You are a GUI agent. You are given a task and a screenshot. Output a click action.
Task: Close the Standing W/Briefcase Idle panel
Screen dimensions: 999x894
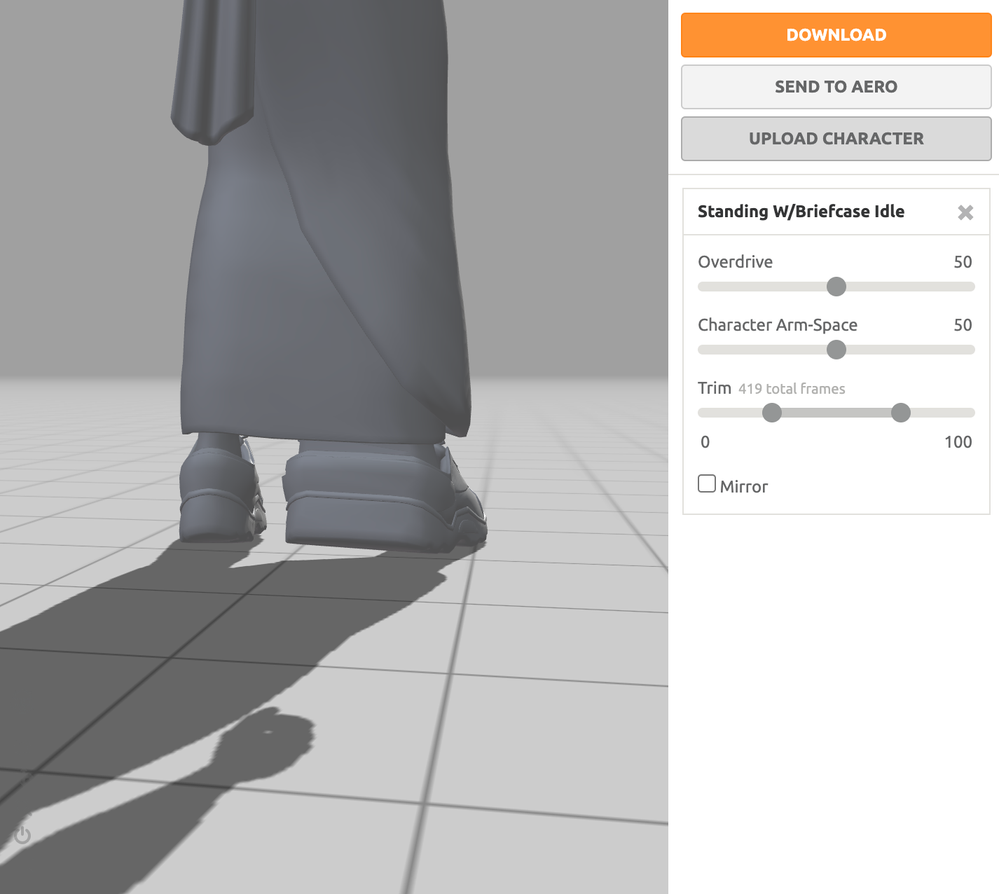click(x=965, y=212)
